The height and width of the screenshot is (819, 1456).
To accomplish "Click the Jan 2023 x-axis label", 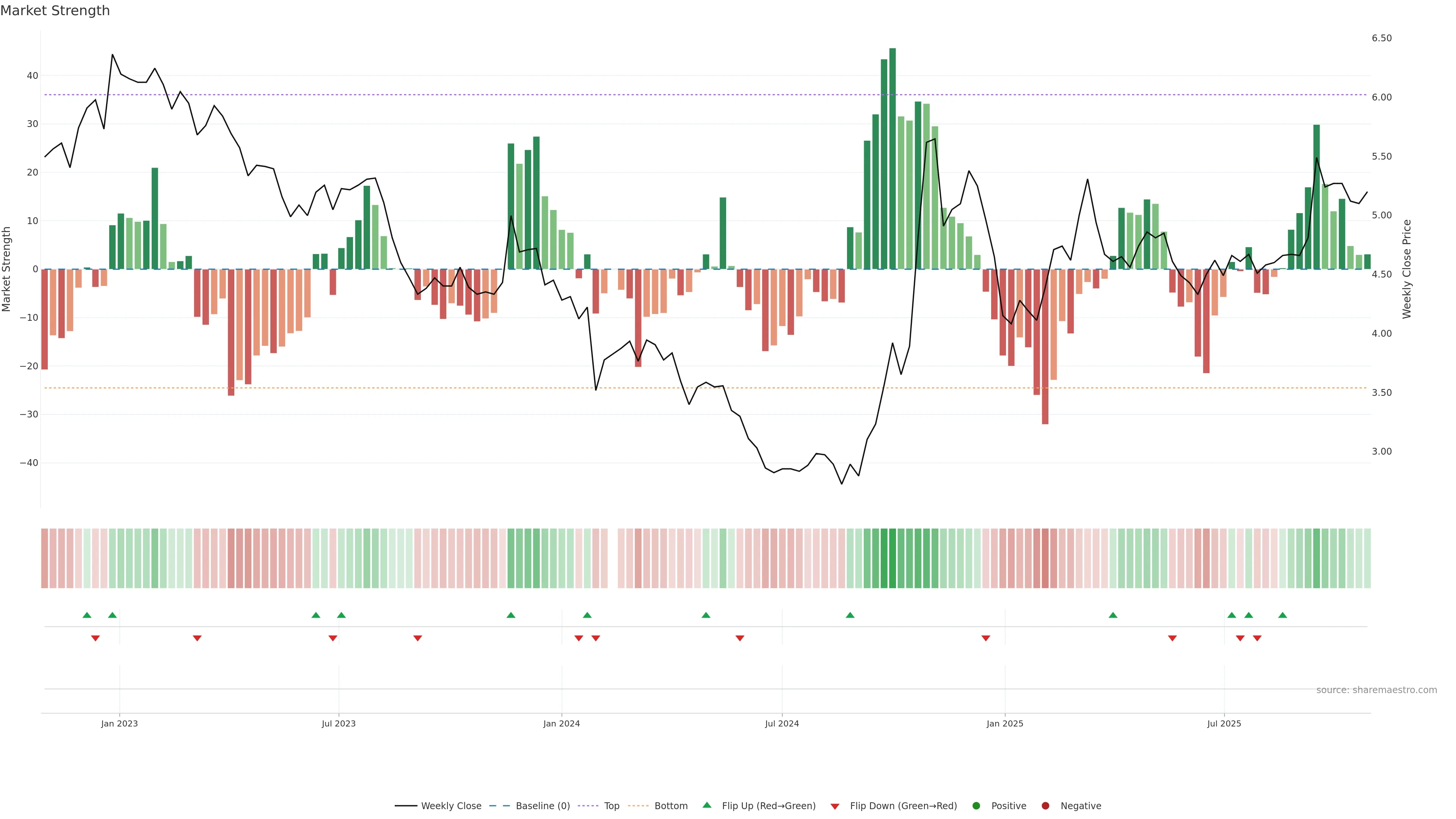I will click(x=119, y=723).
